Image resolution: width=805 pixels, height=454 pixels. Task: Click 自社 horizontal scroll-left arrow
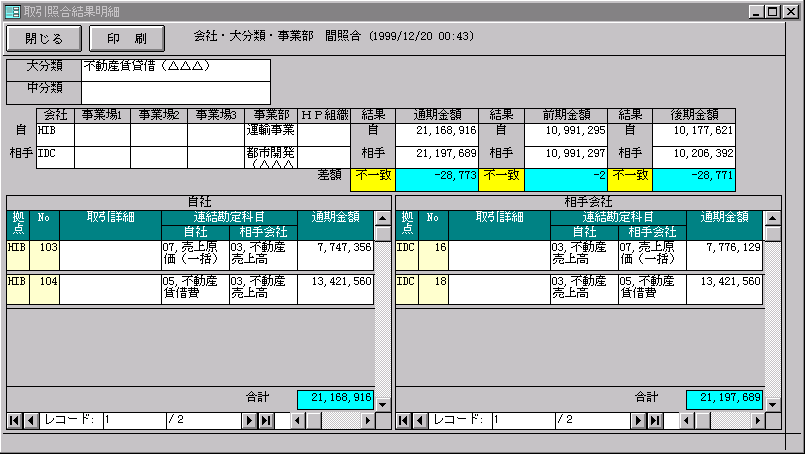(298, 421)
